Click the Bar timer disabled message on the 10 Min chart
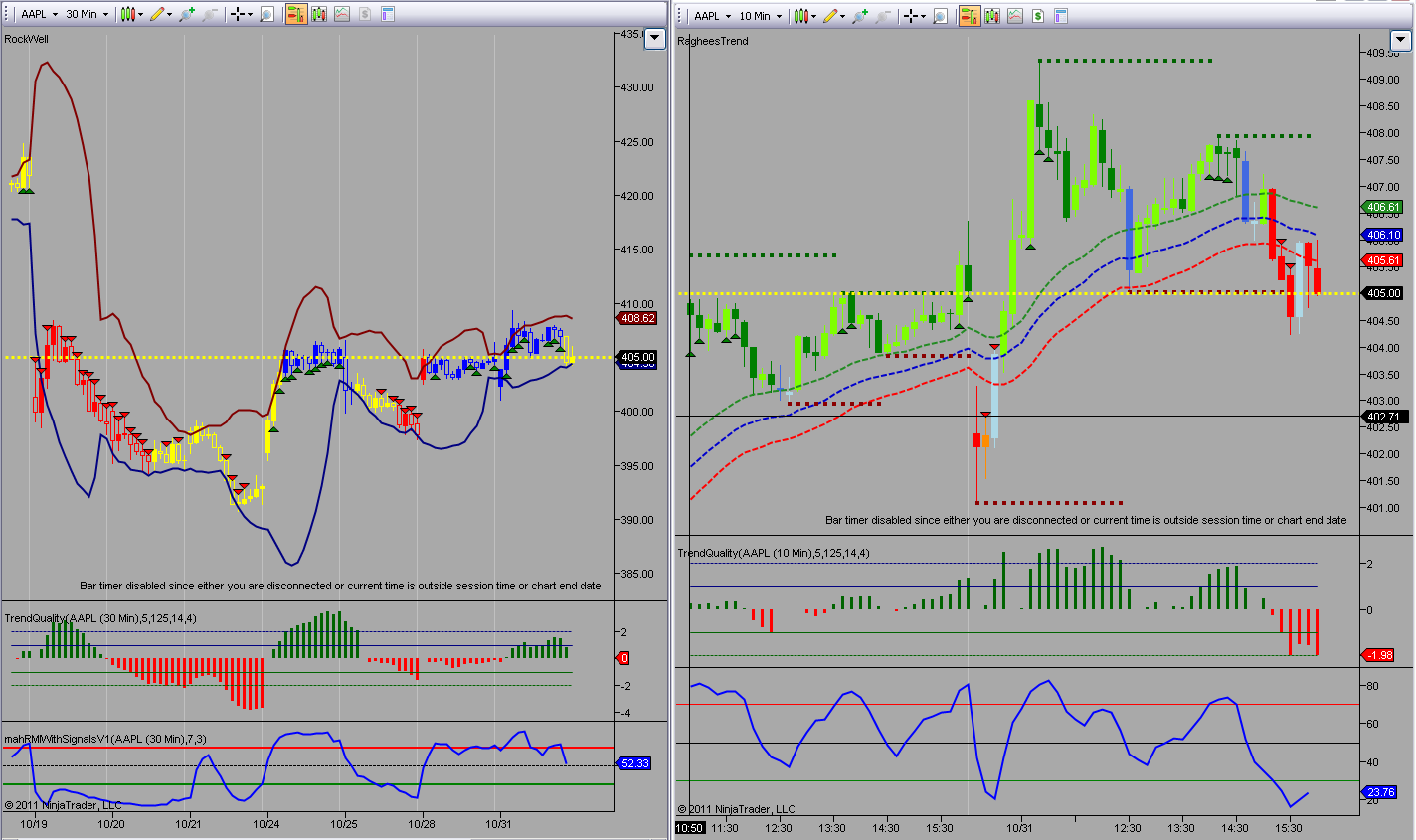Viewport: 1416px width, 840px height. click(1086, 520)
